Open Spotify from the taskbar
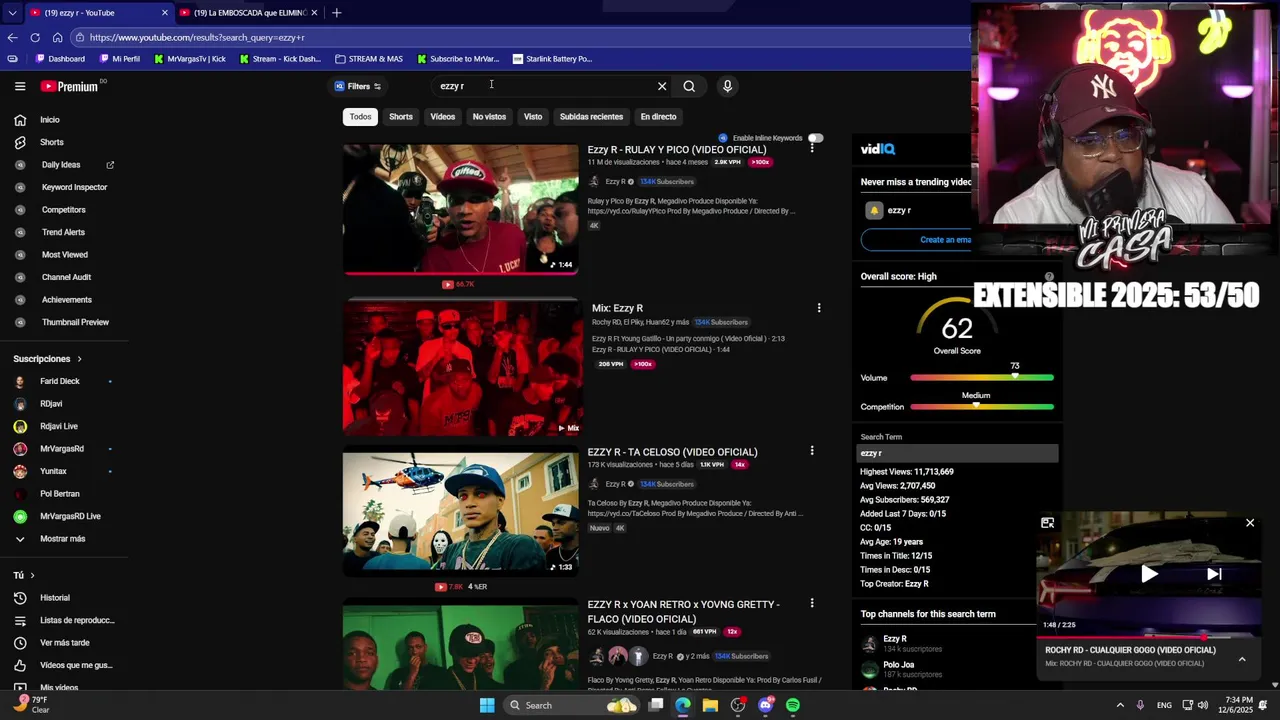The image size is (1280, 720). 793,705
